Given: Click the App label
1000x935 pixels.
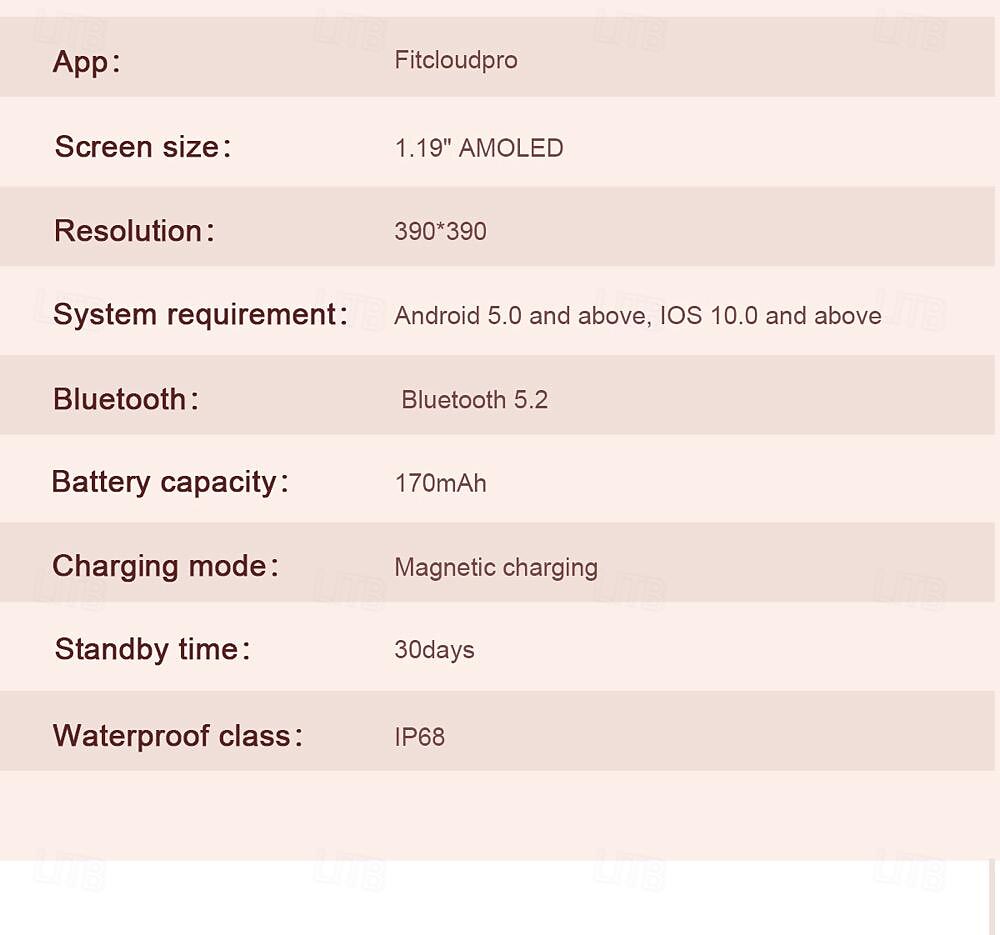Looking at the screenshot, I should [86, 63].
